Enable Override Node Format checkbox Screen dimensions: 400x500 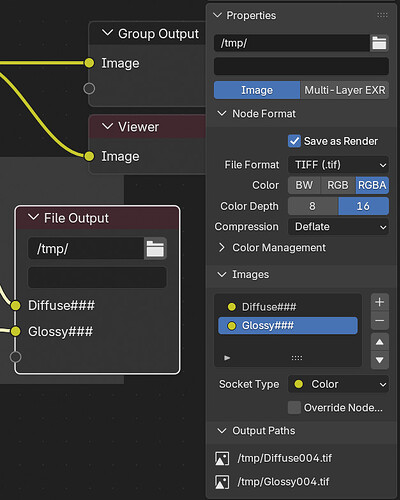294,407
